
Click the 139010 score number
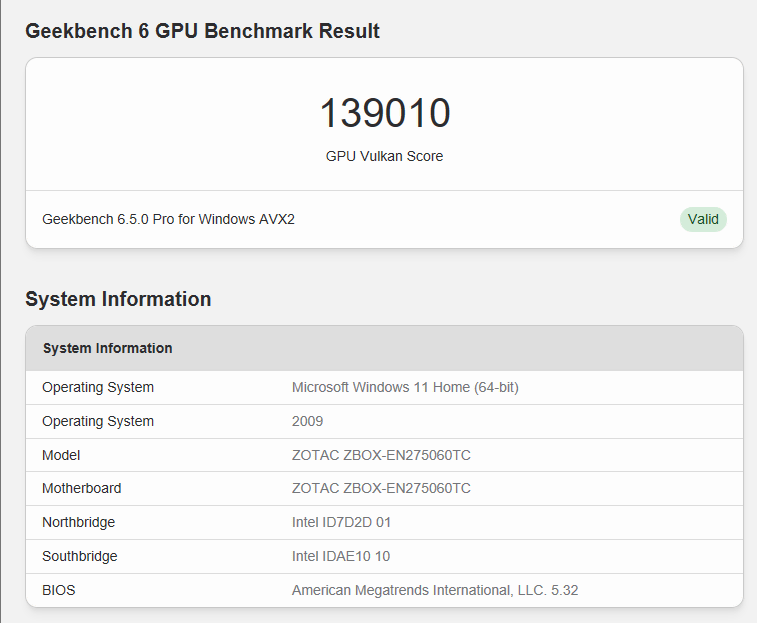pos(385,114)
